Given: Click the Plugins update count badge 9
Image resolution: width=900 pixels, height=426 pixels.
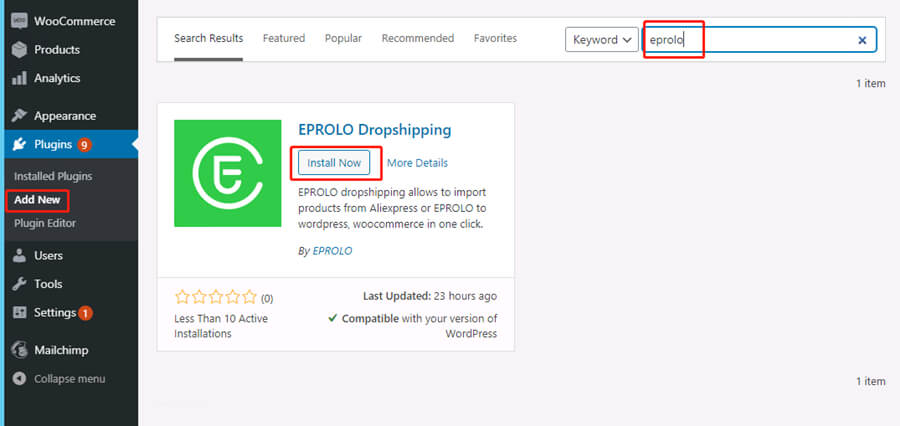Looking at the screenshot, I should point(84,145).
